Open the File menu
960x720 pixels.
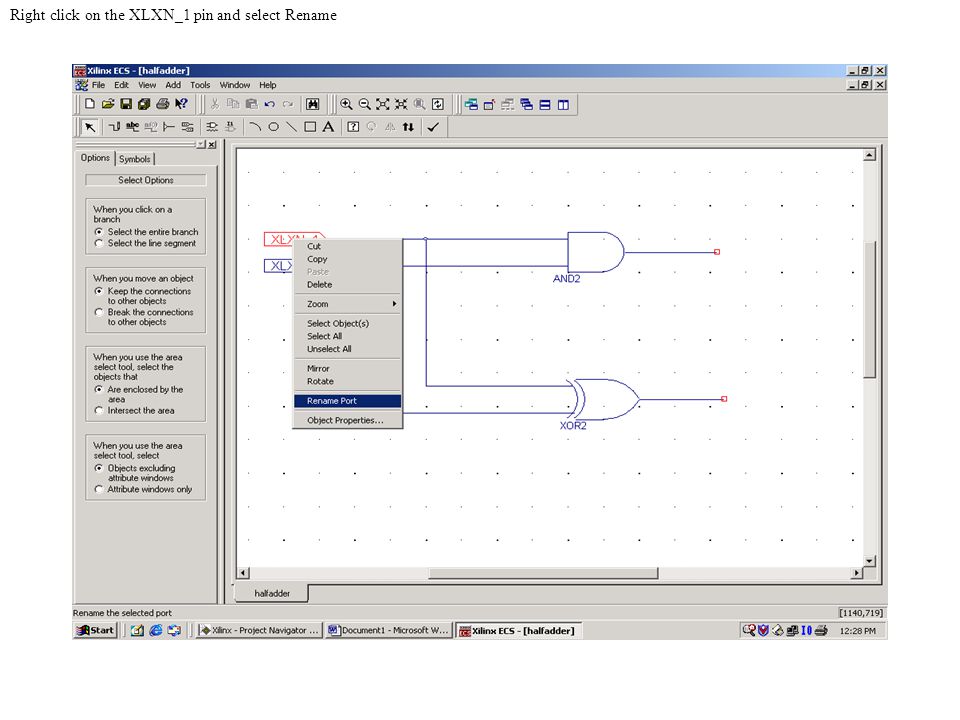tap(99, 85)
